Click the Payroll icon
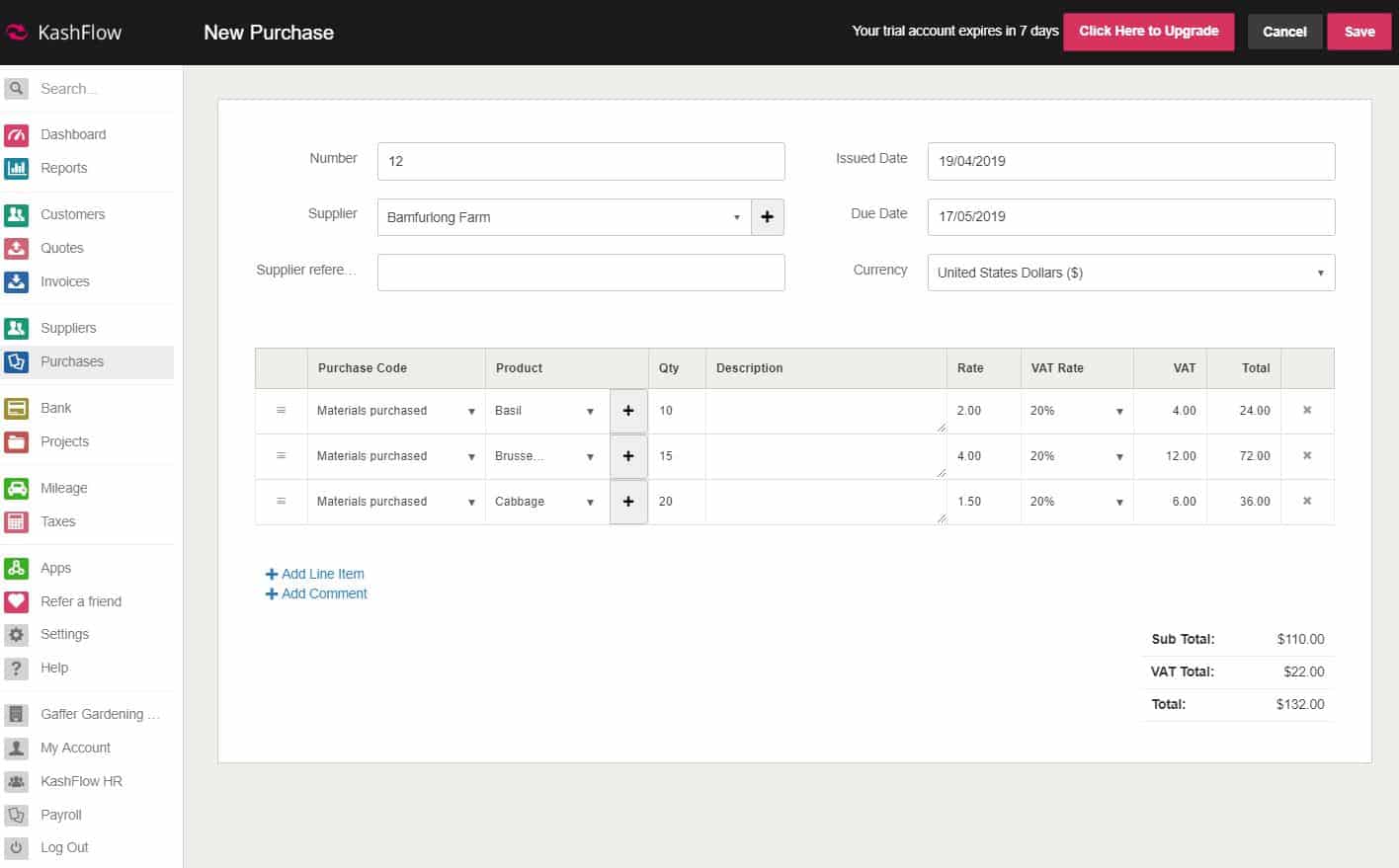 pyautogui.click(x=16, y=815)
